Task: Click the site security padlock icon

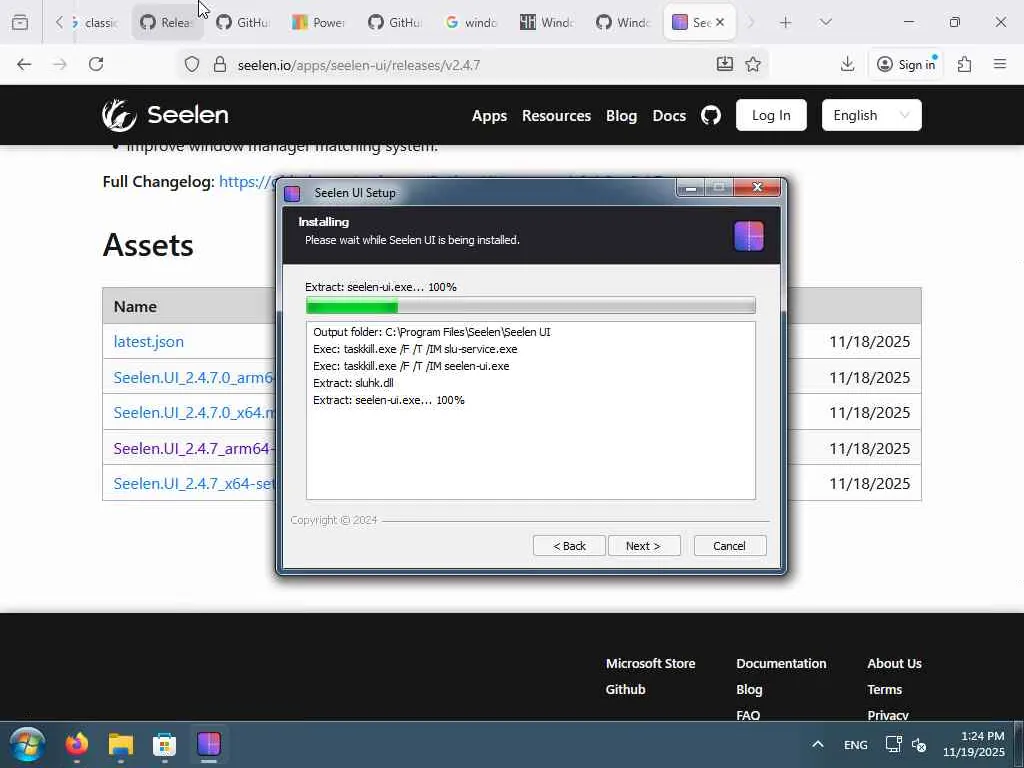Action: coord(220,64)
